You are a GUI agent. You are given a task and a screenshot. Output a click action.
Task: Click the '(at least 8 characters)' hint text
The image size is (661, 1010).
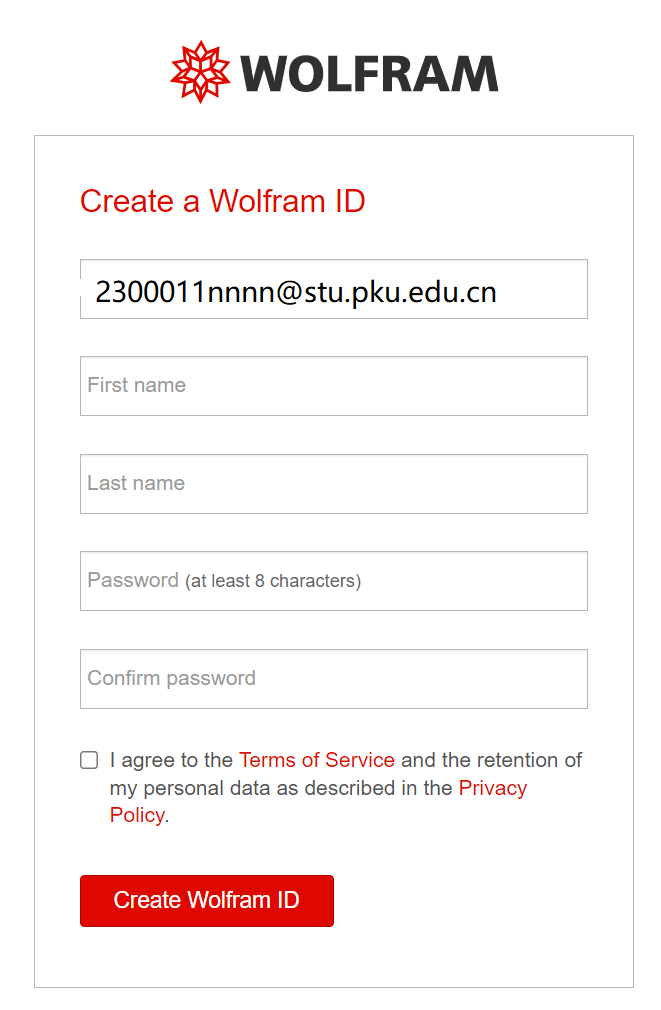(273, 581)
